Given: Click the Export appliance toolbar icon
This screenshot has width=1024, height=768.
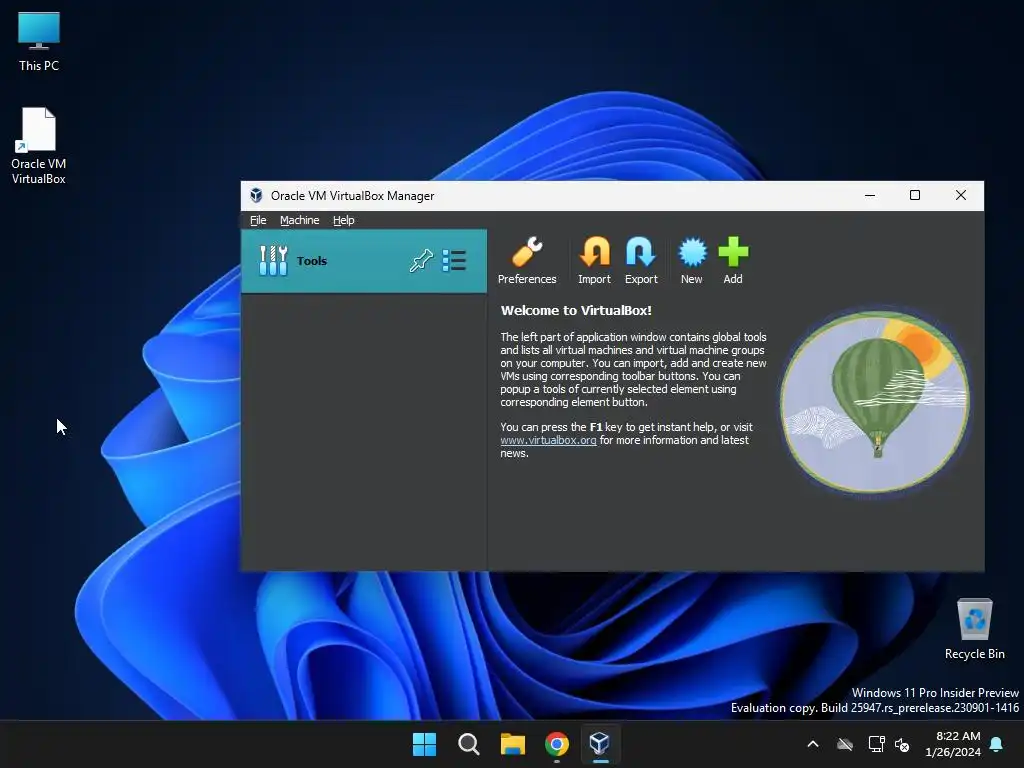Looking at the screenshot, I should pyautogui.click(x=641, y=261).
